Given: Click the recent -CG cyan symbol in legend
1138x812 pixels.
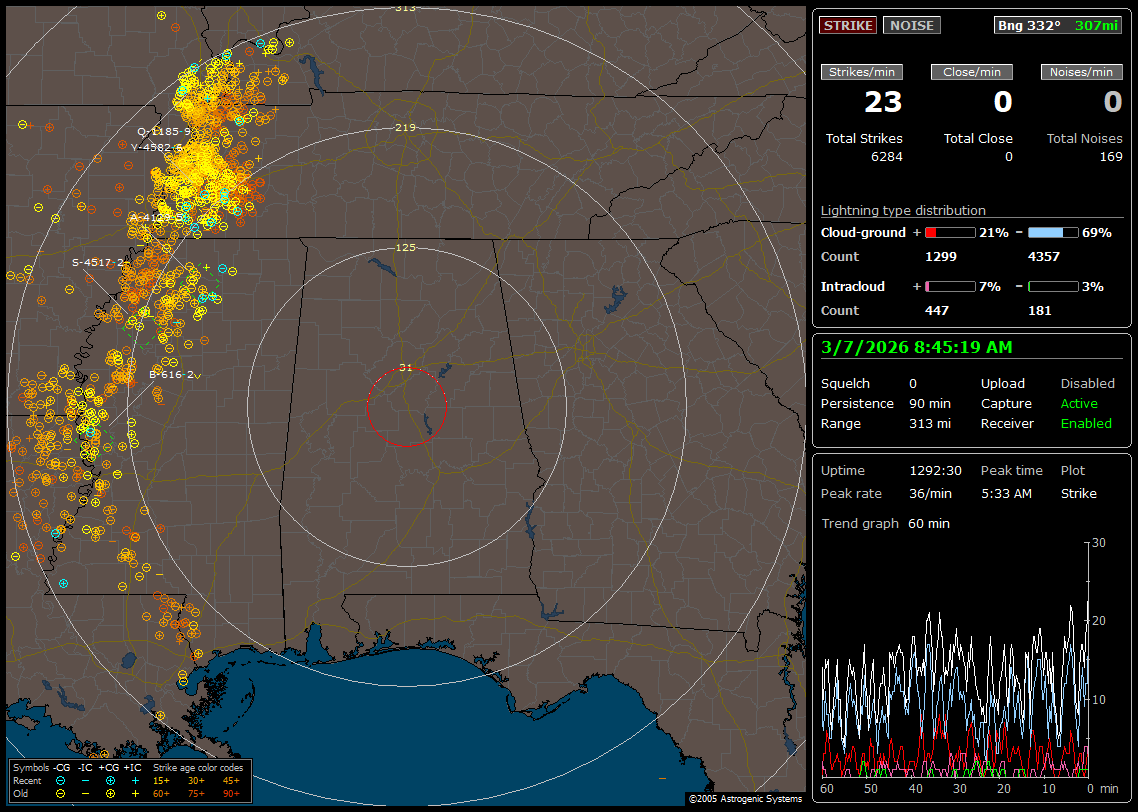Looking at the screenshot, I should 60,780.
